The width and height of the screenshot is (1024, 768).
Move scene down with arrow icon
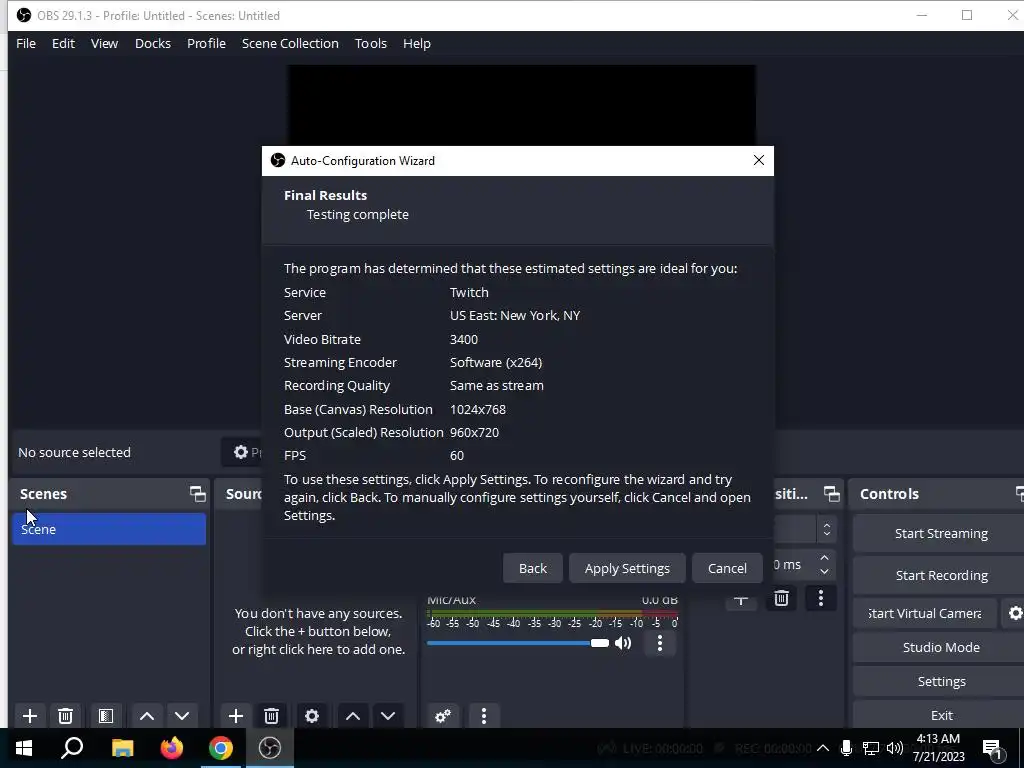click(182, 716)
